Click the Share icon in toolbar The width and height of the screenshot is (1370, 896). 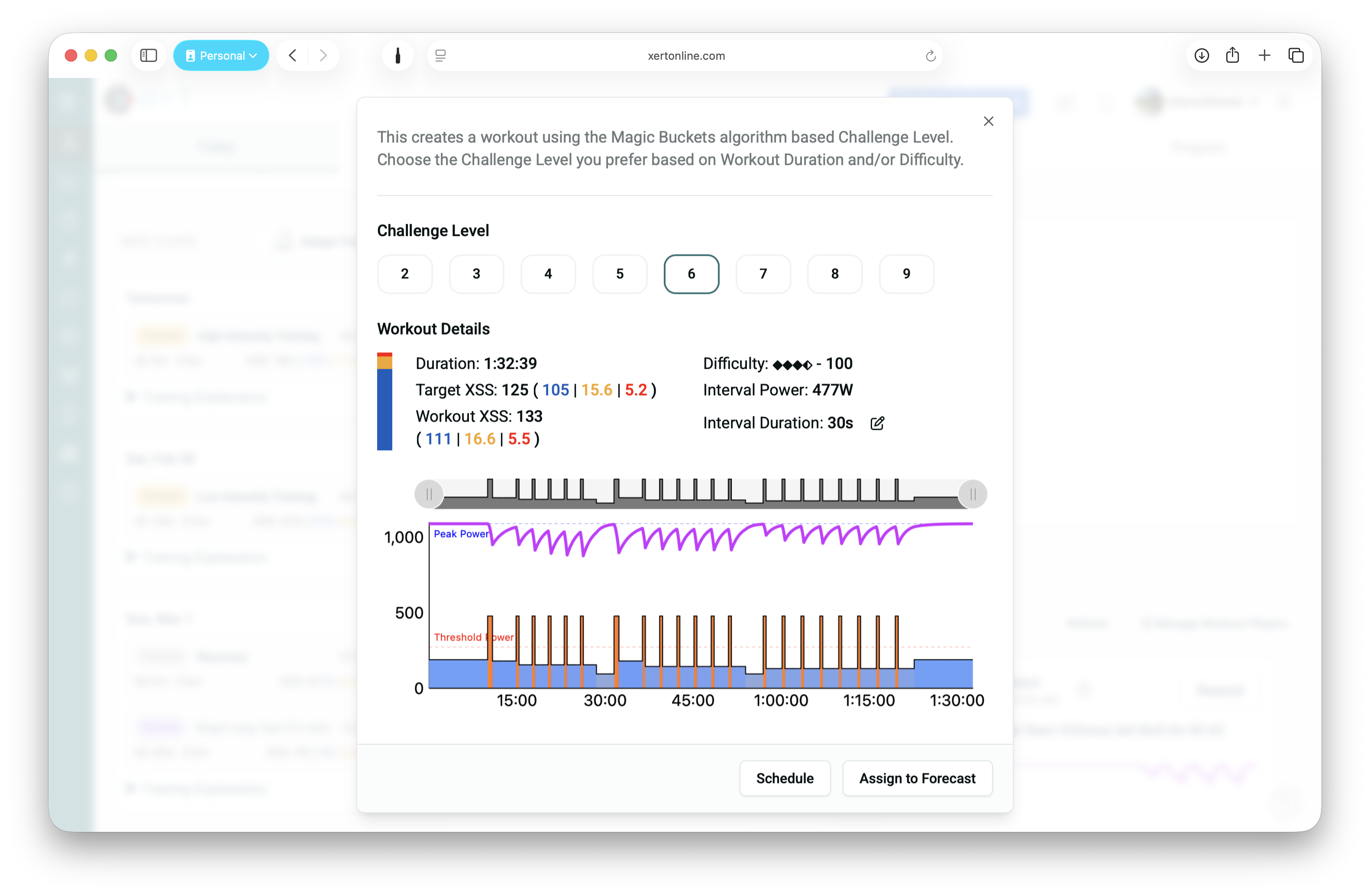coord(1232,55)
